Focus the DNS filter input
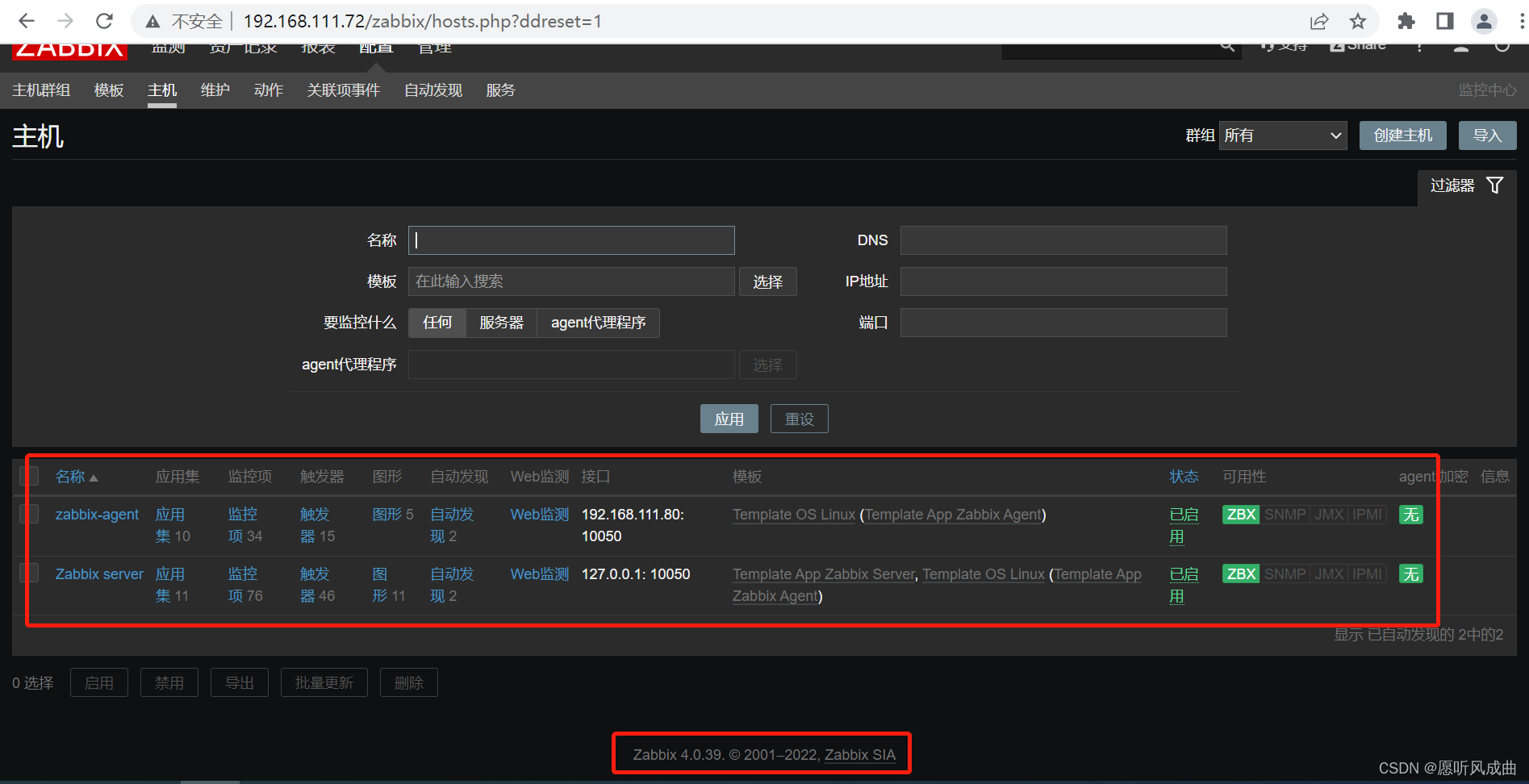 (x=1063, y=240)
